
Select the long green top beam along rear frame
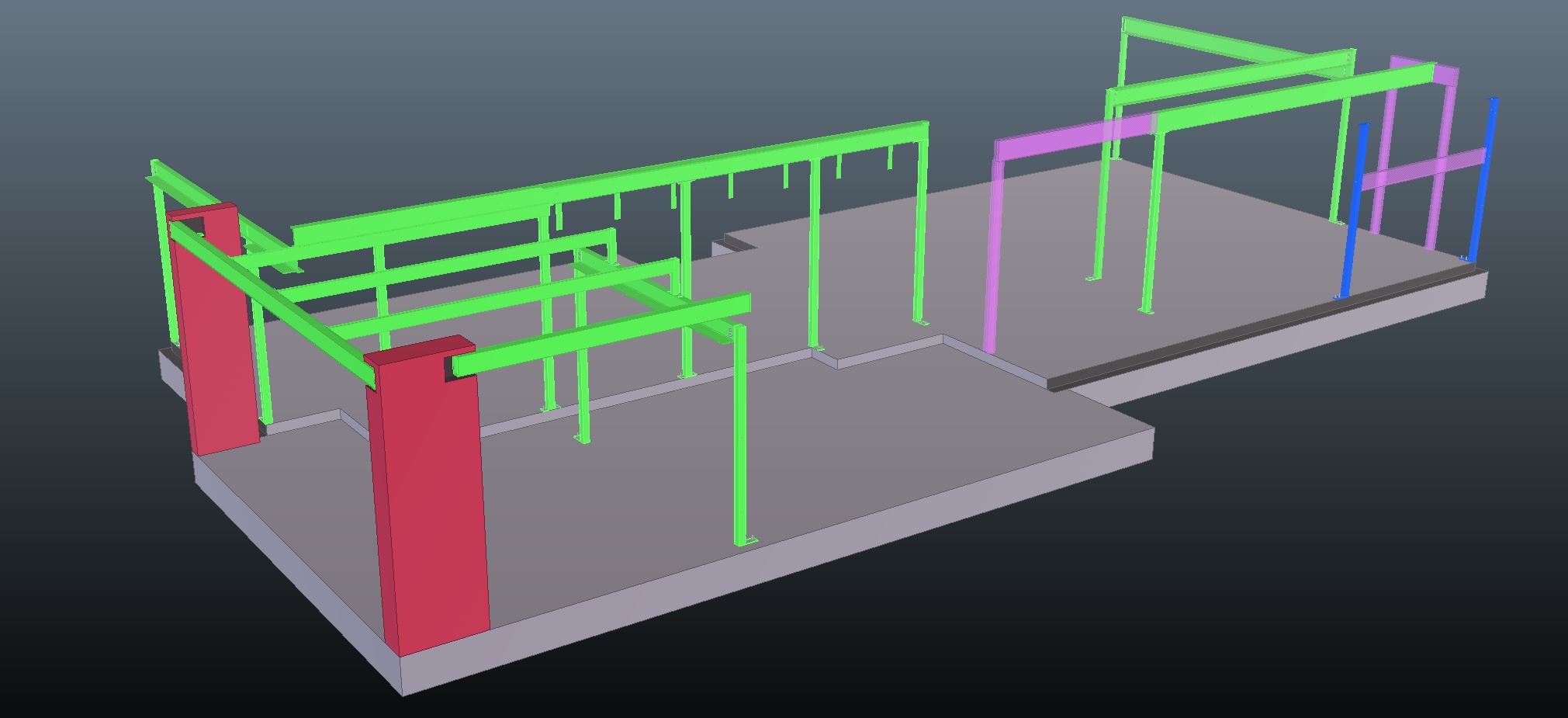coord(609,182)
